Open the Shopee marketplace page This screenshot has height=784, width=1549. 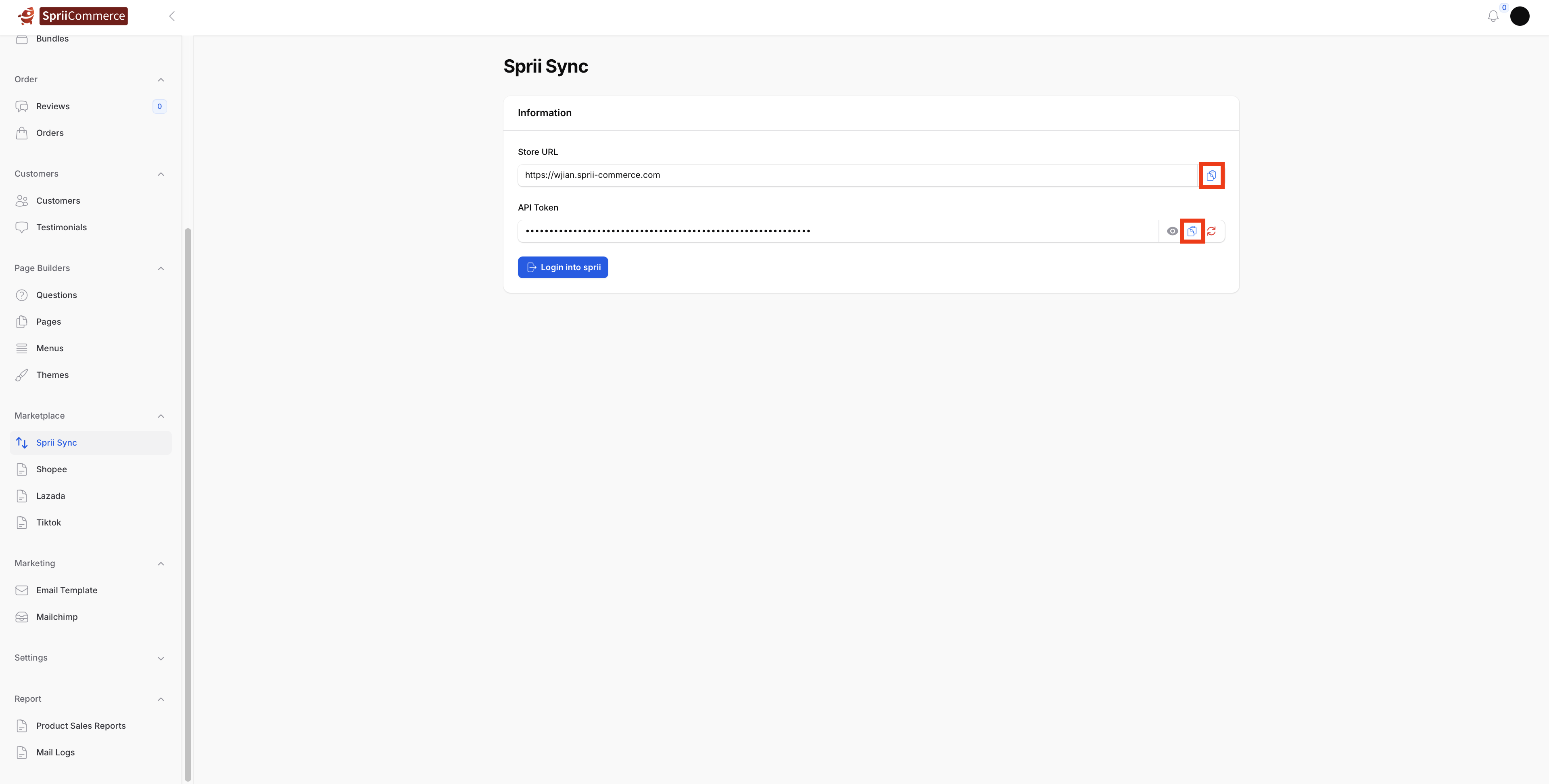point(51,469)
